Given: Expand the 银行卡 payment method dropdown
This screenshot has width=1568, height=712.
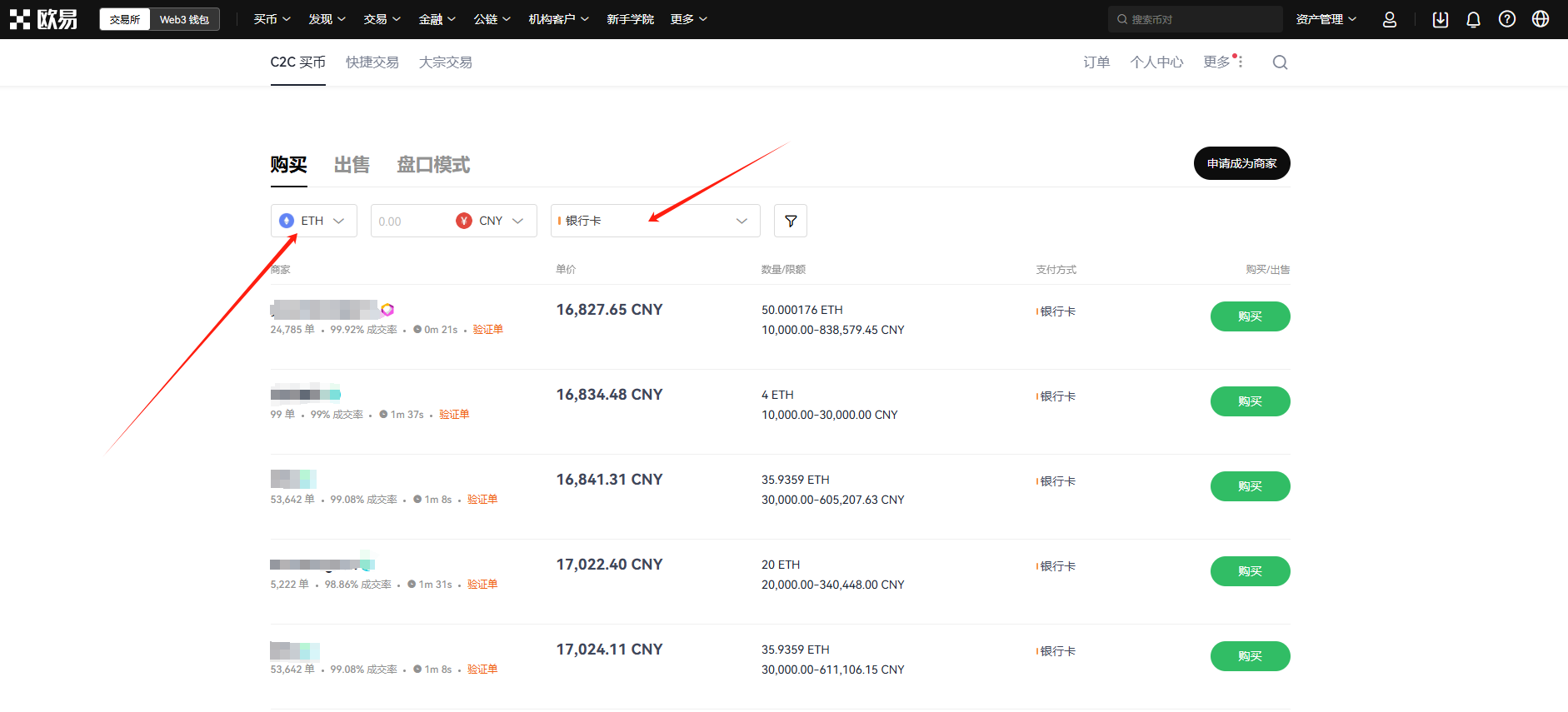Looking at the screenshot, I should pos(654,221).
